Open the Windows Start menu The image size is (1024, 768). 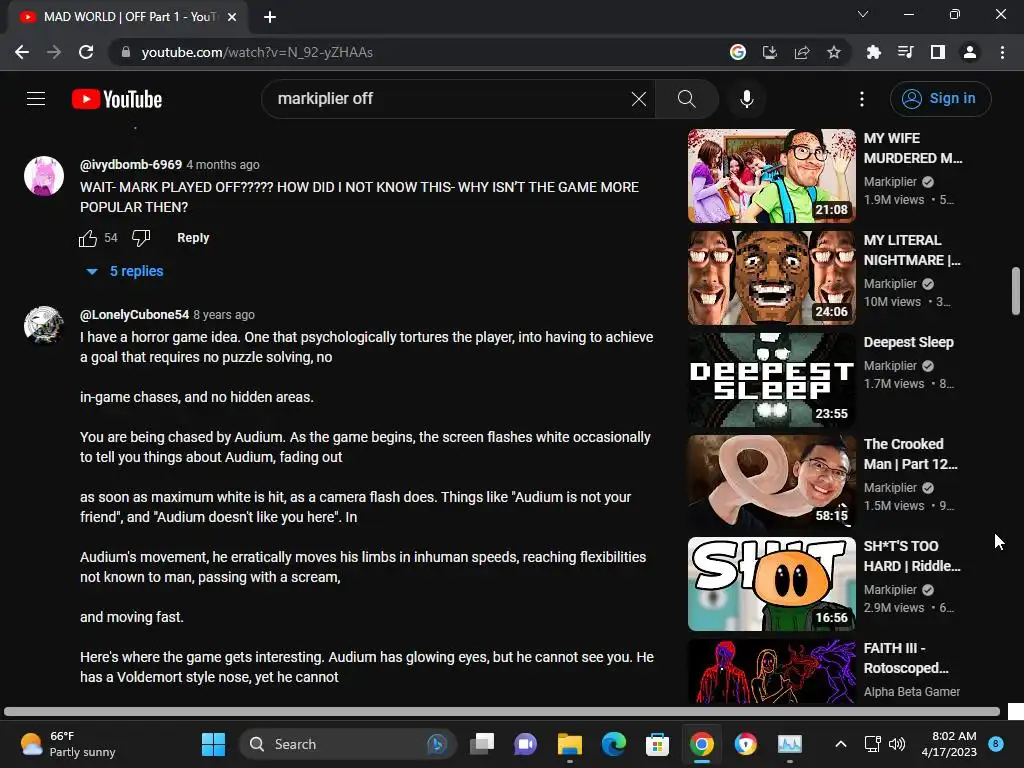[214, 744]
